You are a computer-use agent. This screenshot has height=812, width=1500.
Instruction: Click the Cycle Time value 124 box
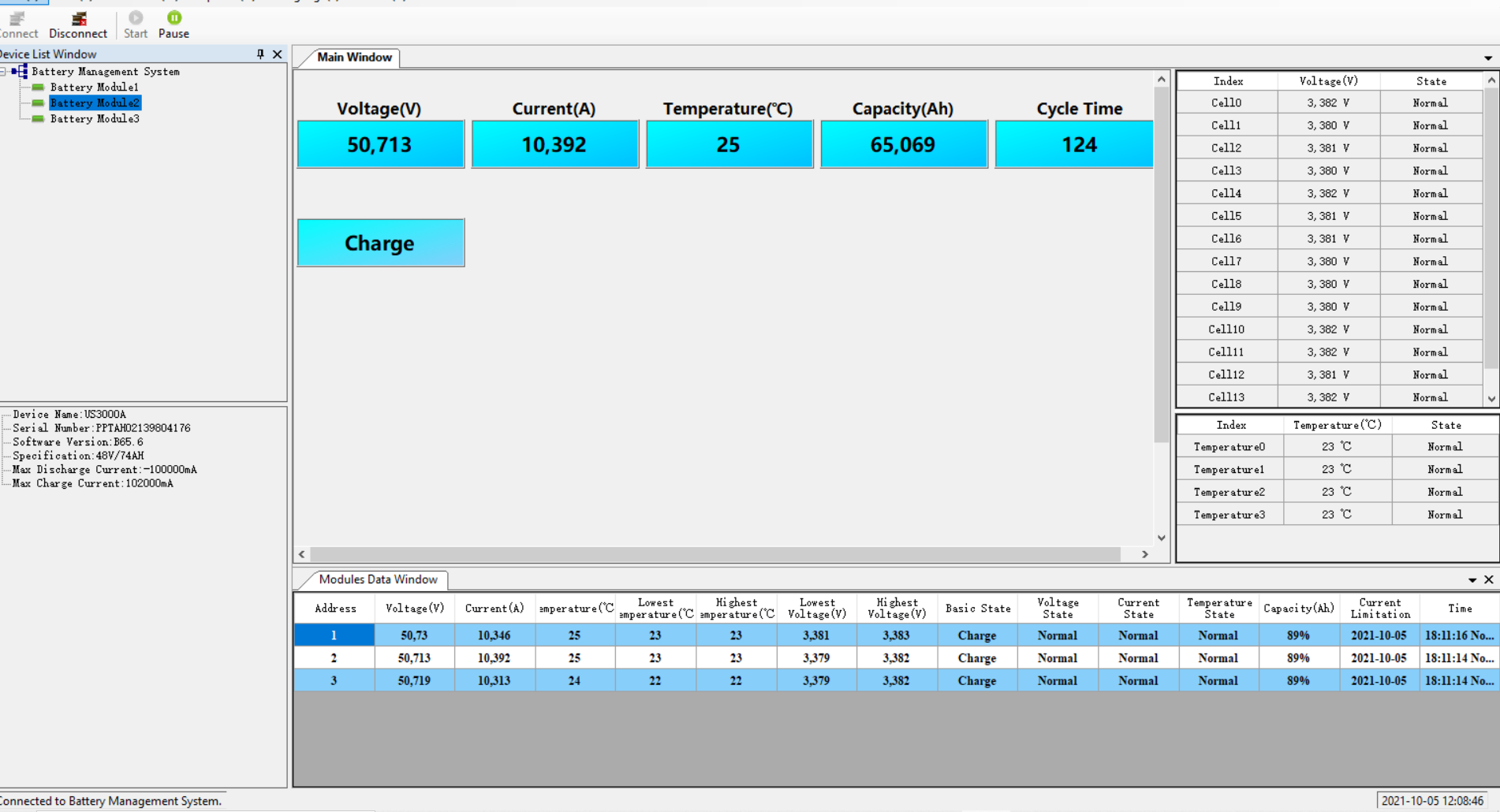[x=1074, y=144]
